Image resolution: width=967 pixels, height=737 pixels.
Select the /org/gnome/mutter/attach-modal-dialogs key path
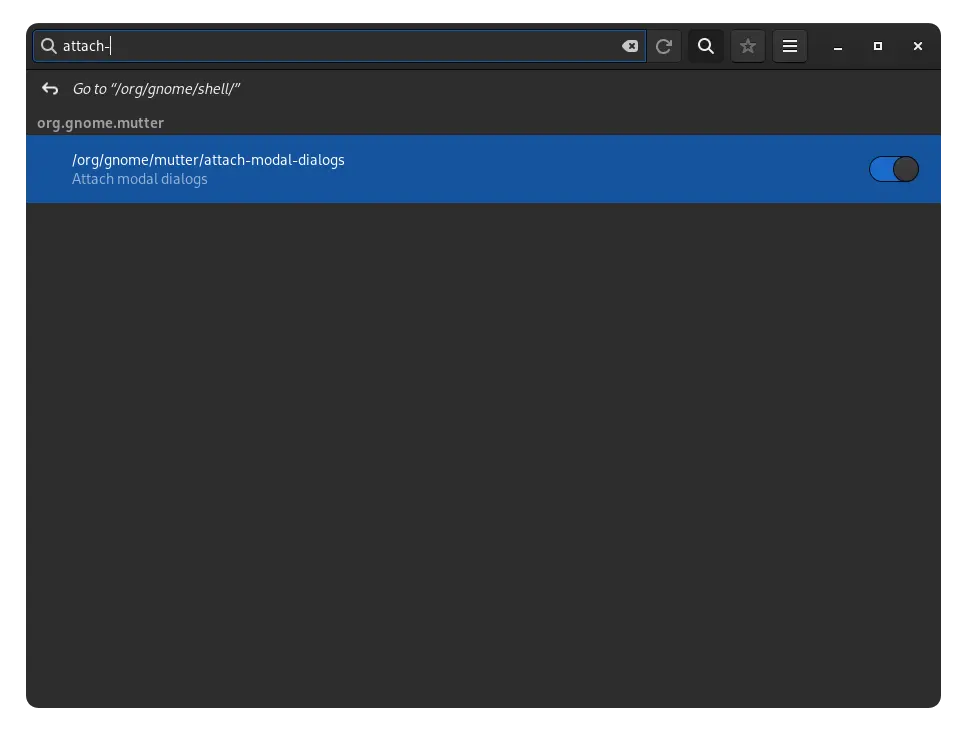click(x=208, y=160)
